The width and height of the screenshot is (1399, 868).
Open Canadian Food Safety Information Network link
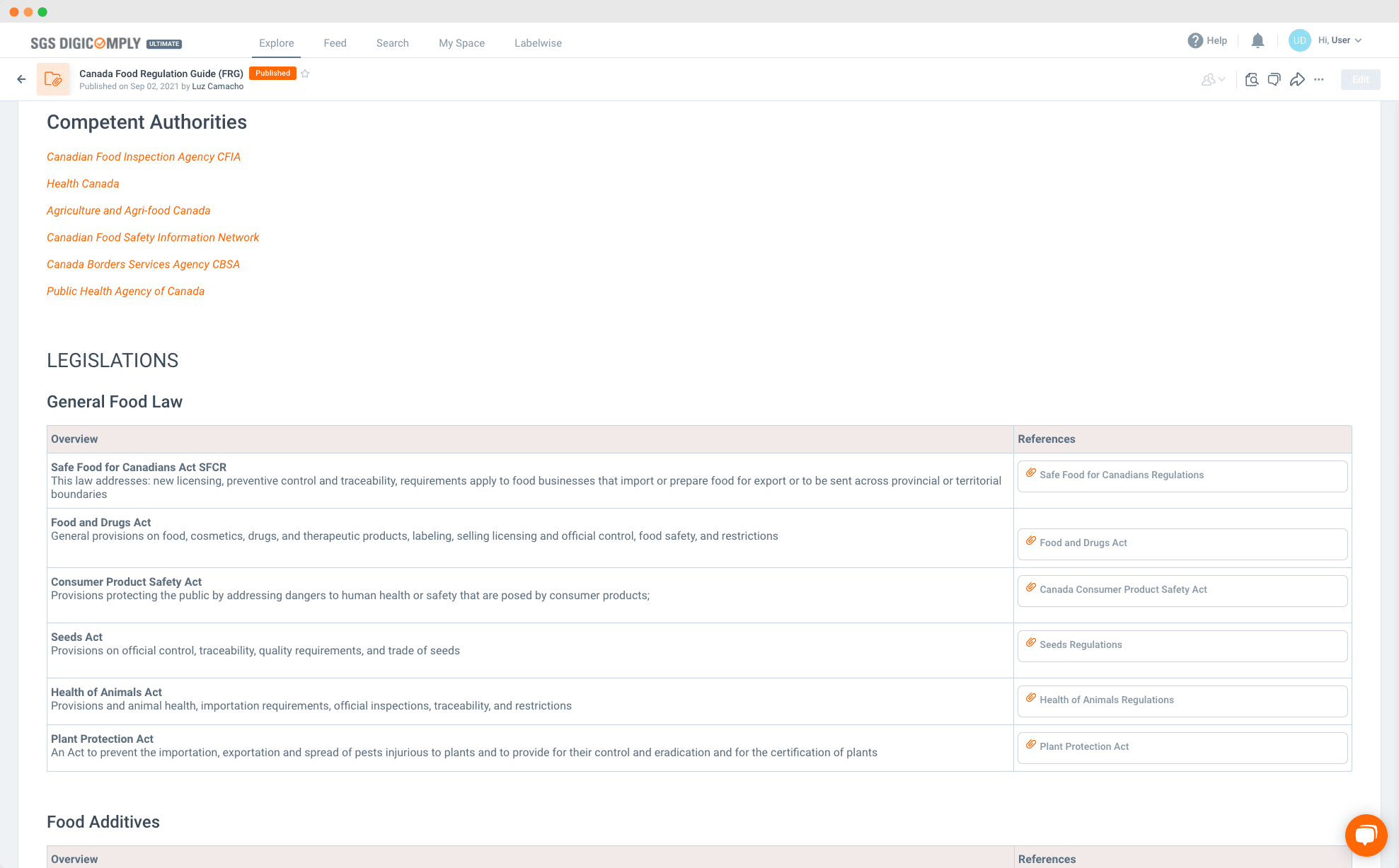click(x=153, y=238)
